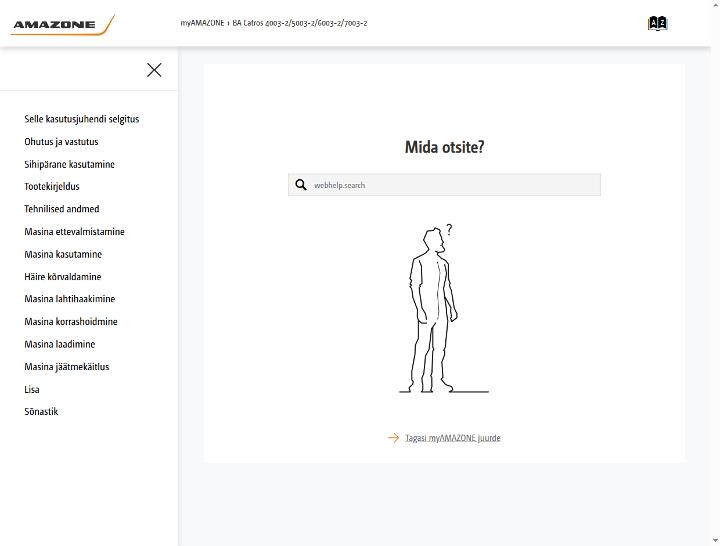The height and width of the screenshot is (546, 720).
Task: Click the thinking man illustration
Action: coord(444,309)
